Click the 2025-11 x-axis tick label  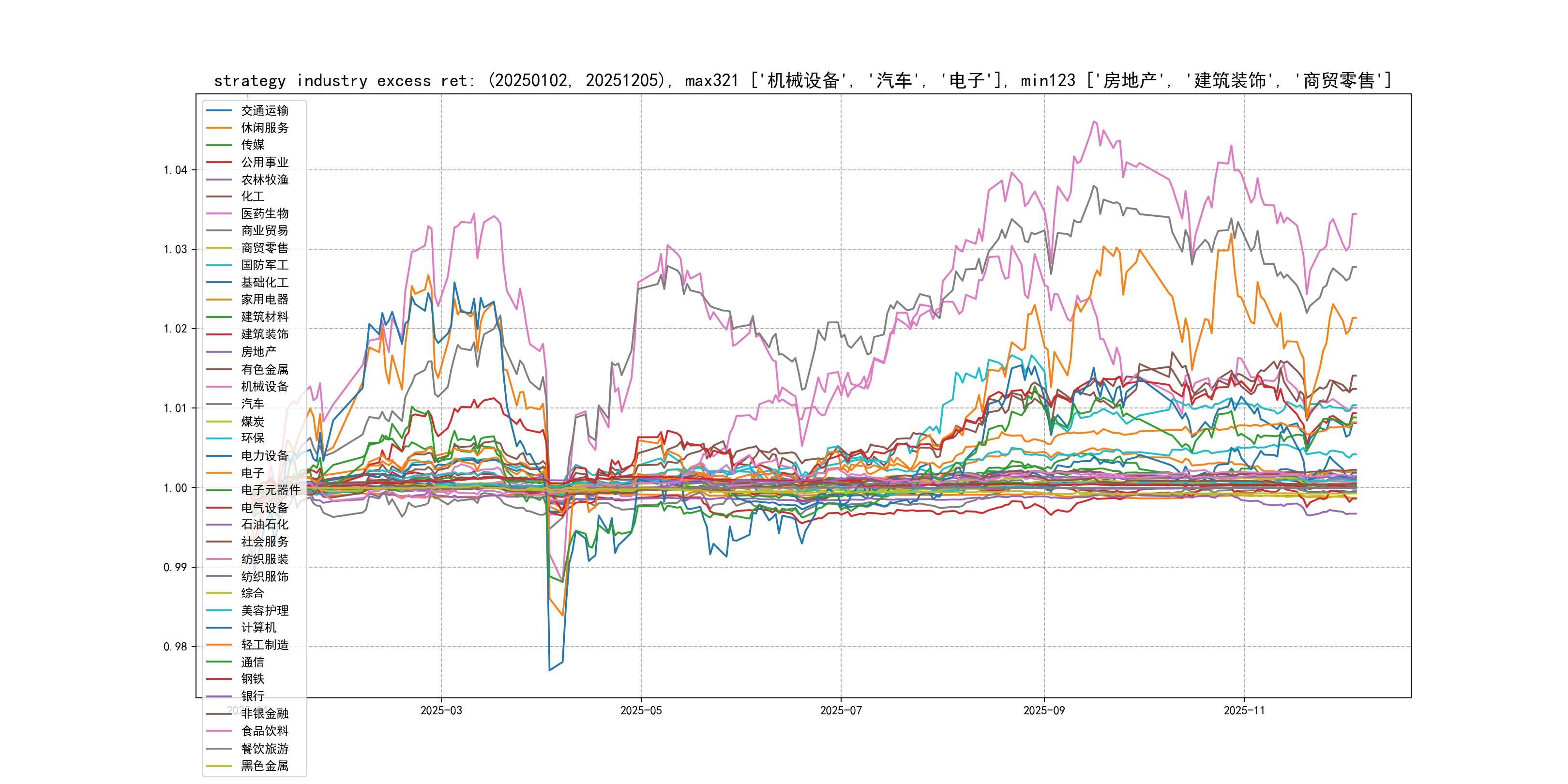coord(1244,710)
